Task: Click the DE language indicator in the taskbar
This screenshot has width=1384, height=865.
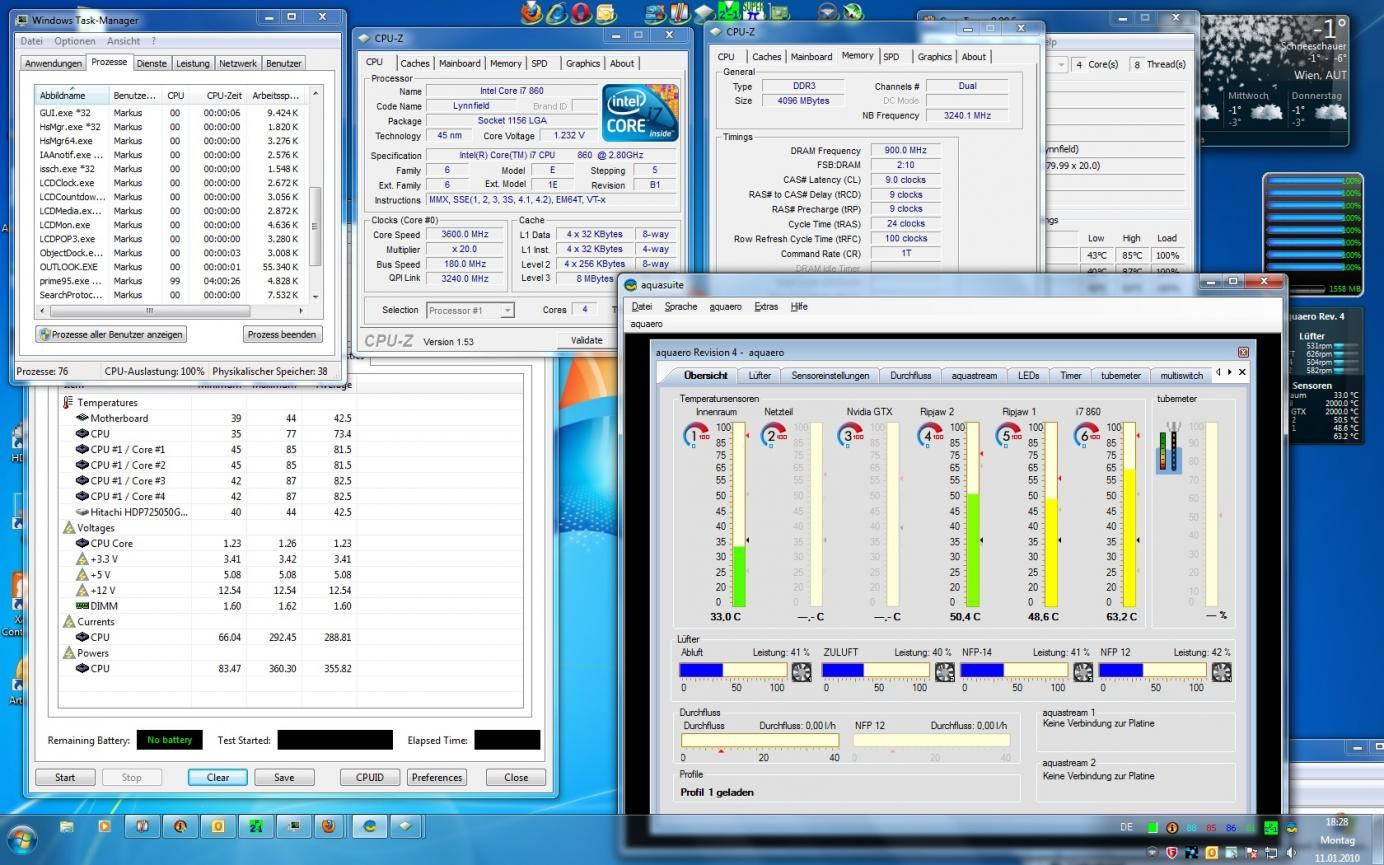Action: [x=1126, y=828]
